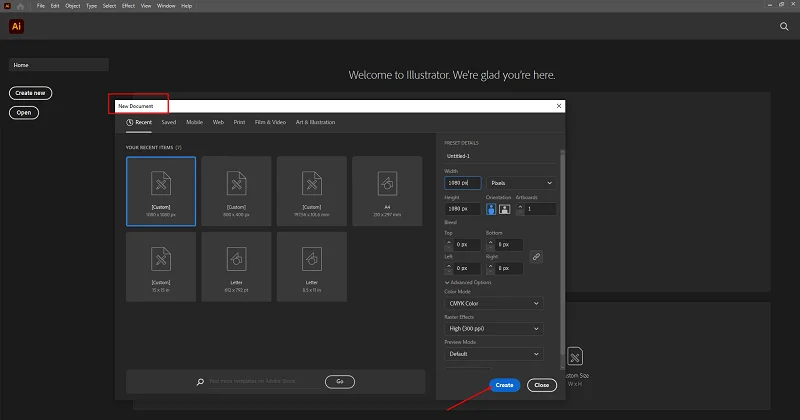
Task: Open the Object menu
Action: pos(73,6)
